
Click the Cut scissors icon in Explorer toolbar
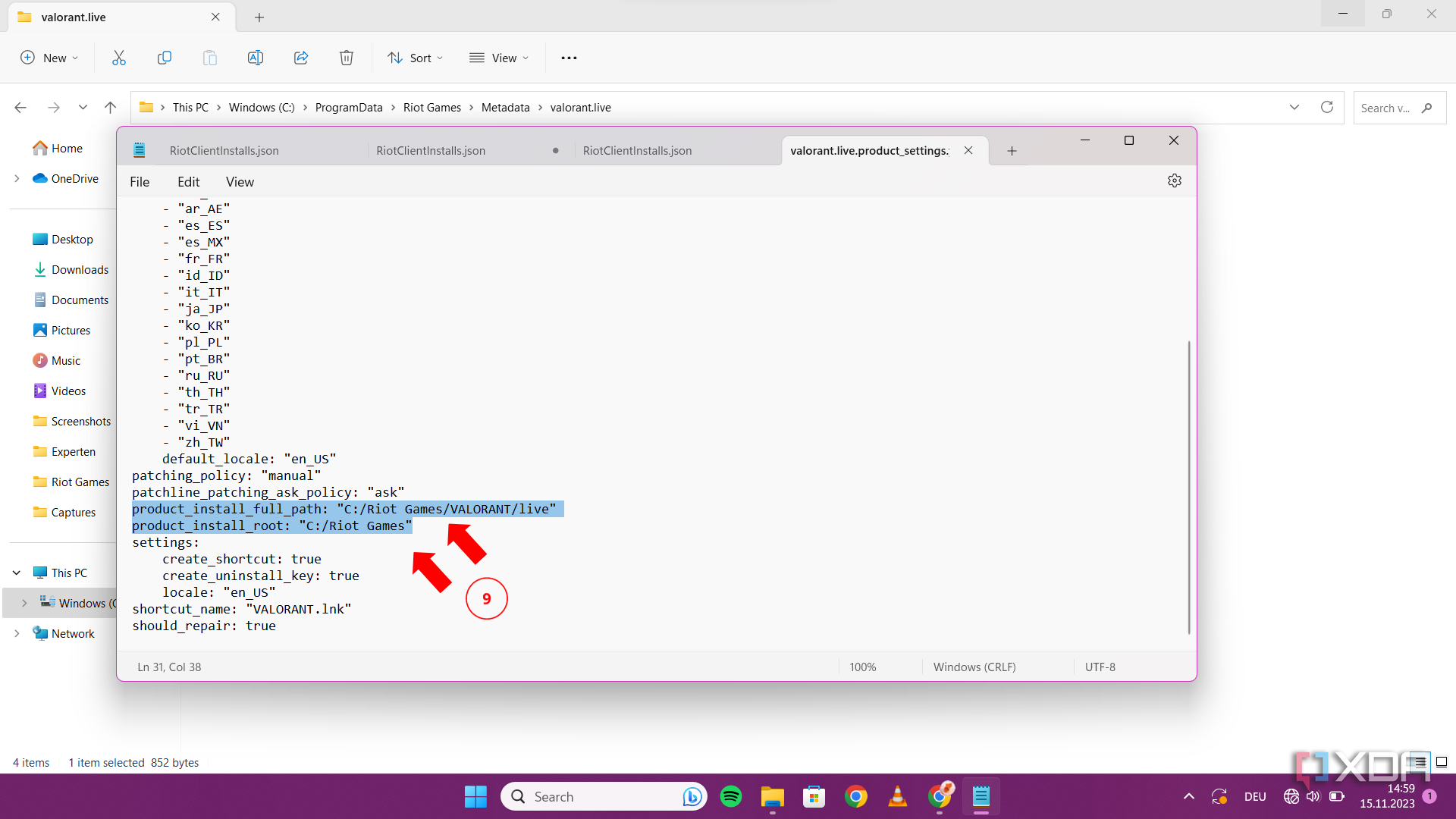119,58
